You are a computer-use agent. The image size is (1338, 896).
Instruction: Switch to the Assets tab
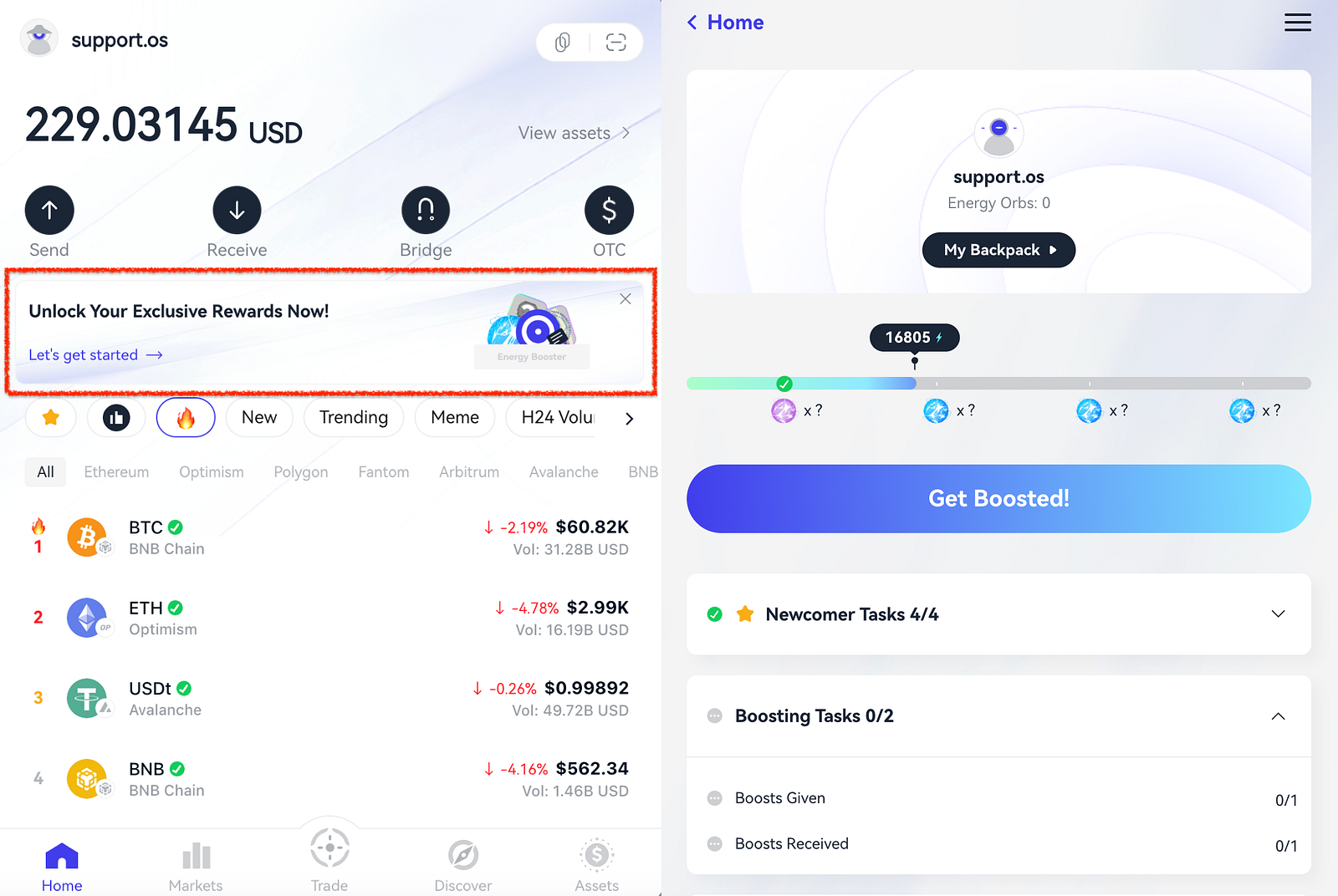[x=597, y=865]
